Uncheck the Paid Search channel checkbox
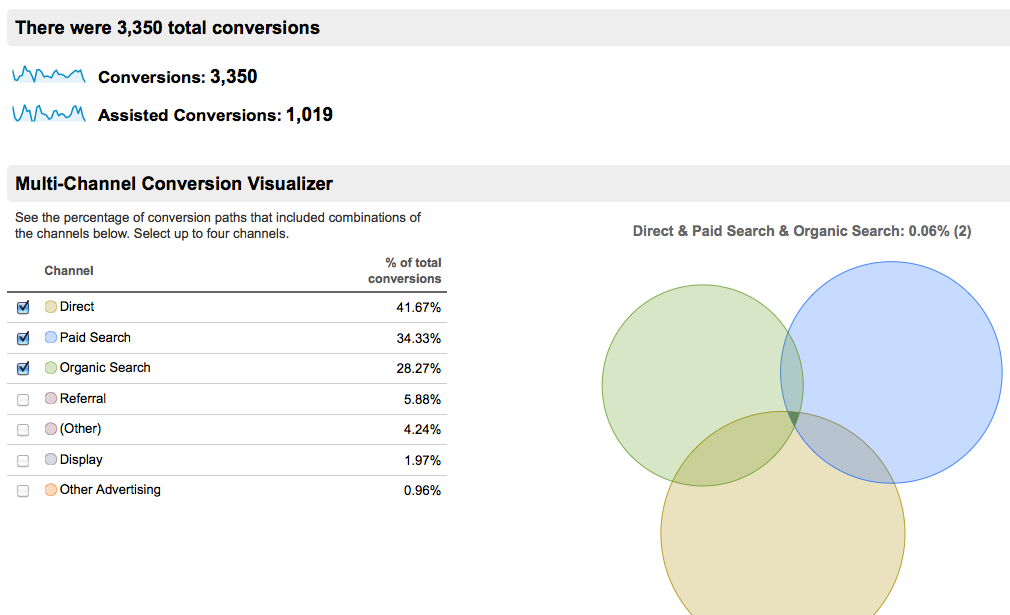The width and height of the screenshot is (1010, 615). click(x=23, y=337)
